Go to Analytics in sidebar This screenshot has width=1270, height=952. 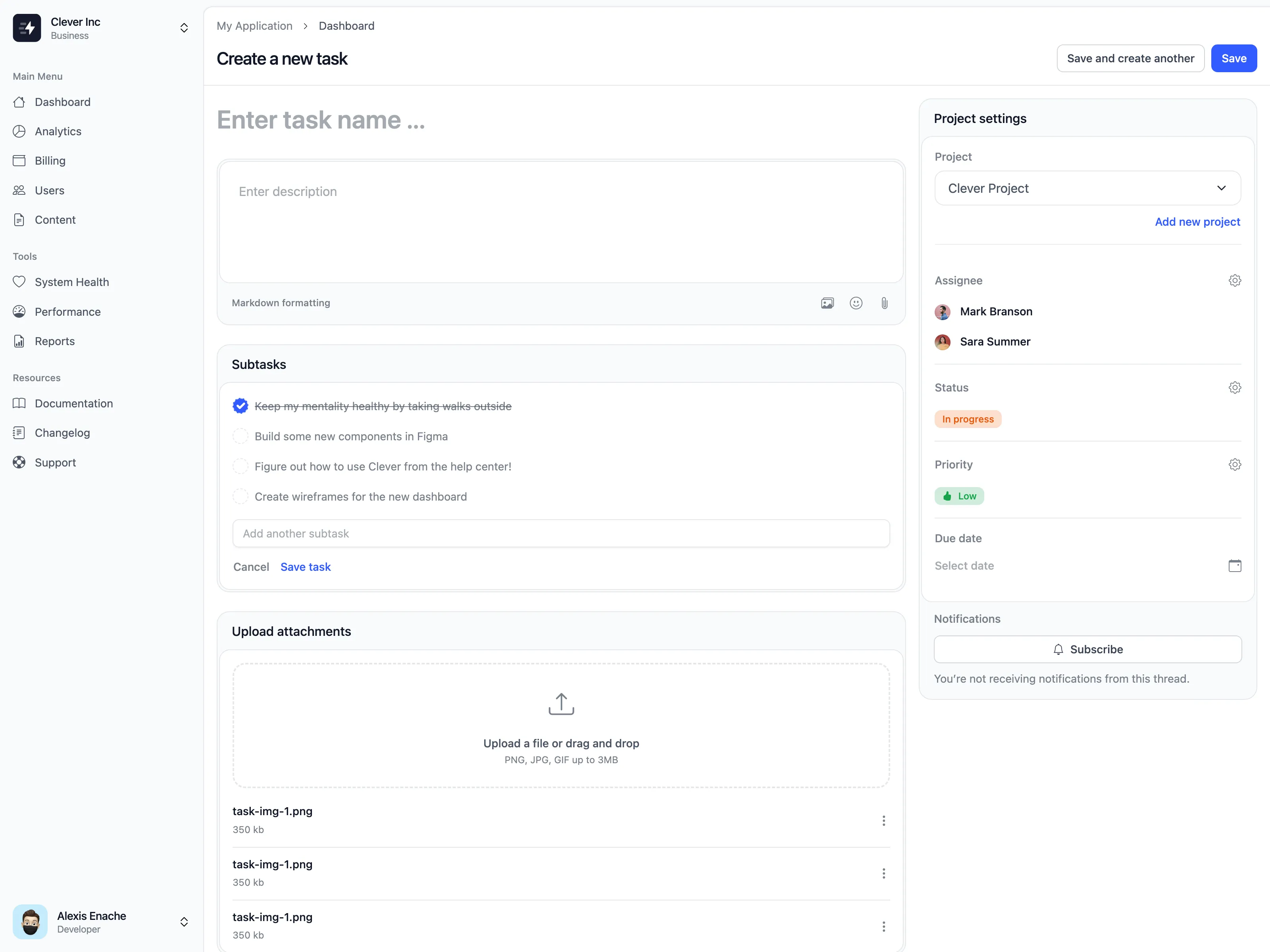point(58,131)
